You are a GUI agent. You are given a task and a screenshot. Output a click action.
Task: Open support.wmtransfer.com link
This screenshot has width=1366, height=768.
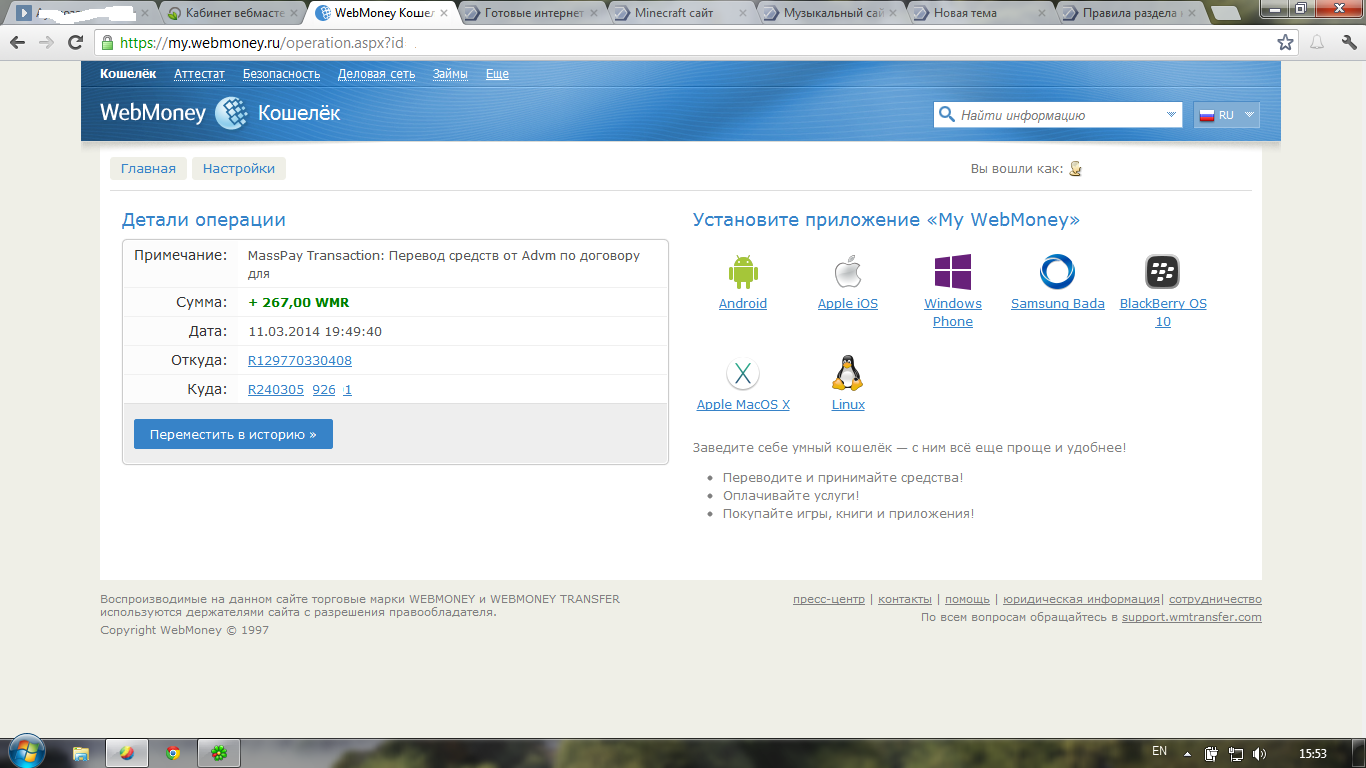click(1192, 617)
